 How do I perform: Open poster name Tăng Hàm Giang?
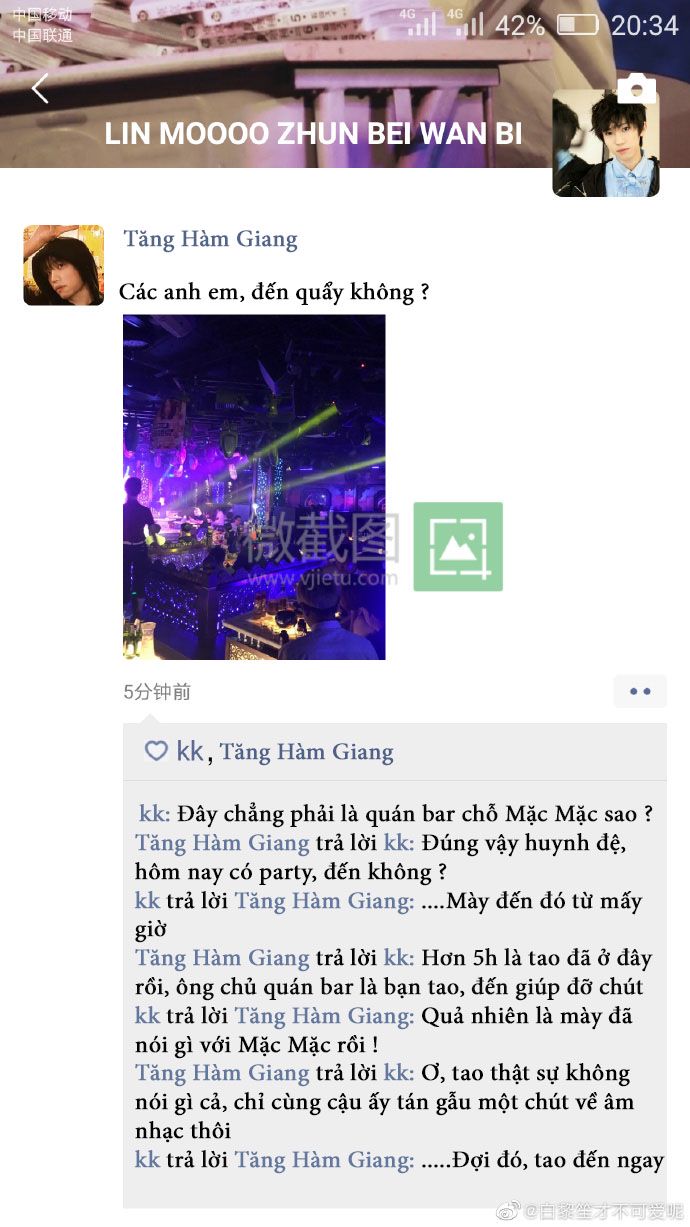[210, 239]
